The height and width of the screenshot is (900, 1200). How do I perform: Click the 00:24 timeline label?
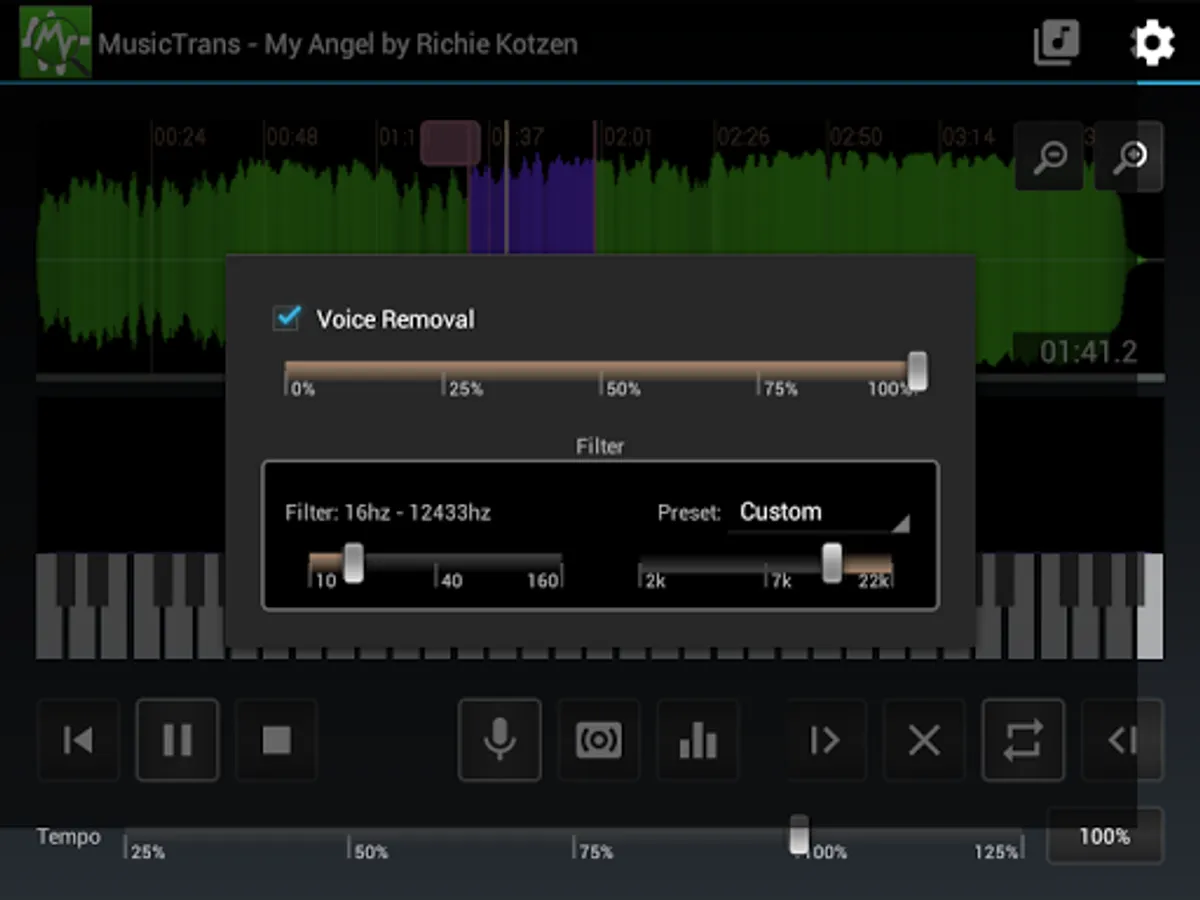point(180,137)
